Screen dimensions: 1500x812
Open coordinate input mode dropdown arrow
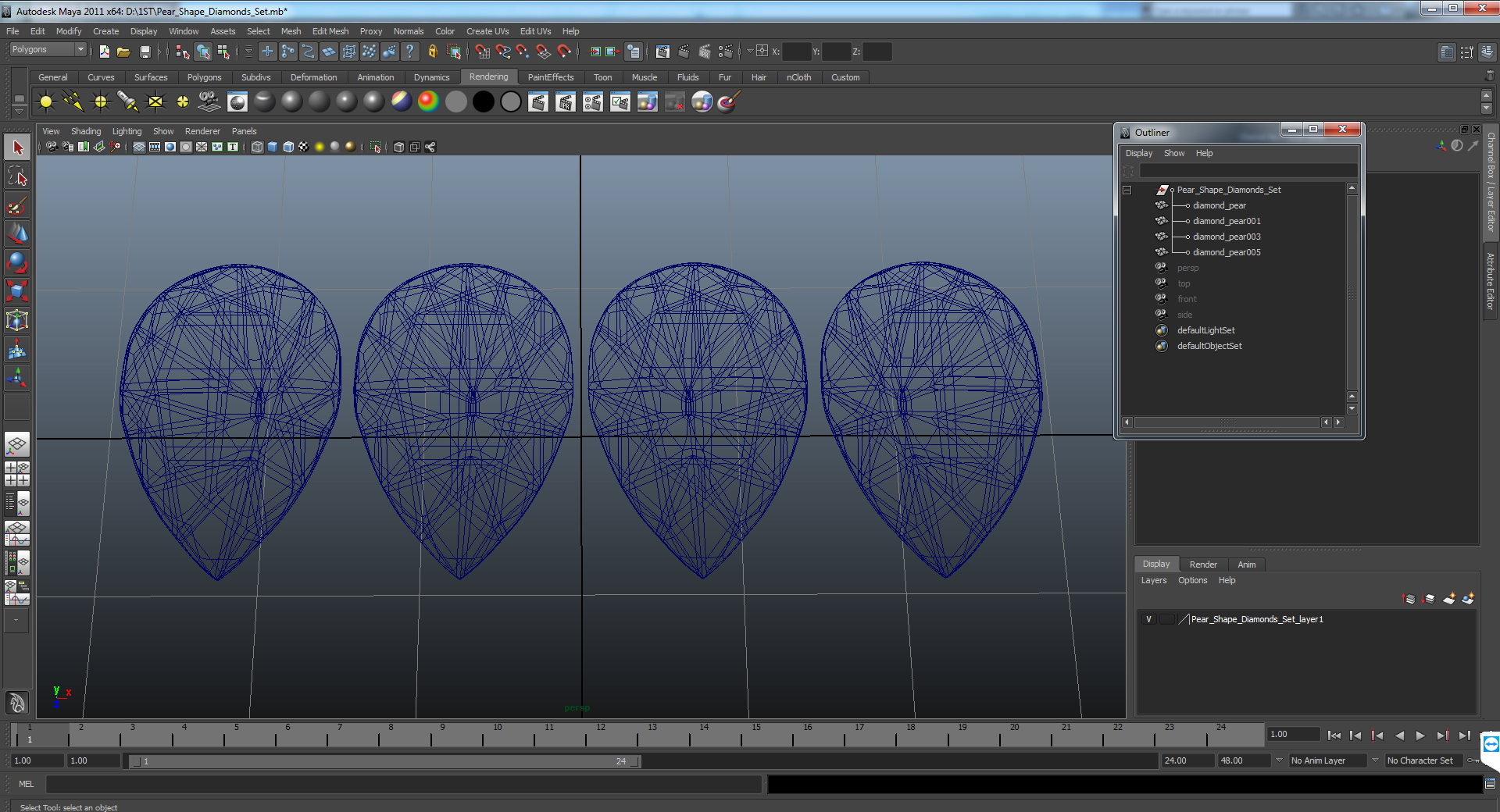[750, 52]
